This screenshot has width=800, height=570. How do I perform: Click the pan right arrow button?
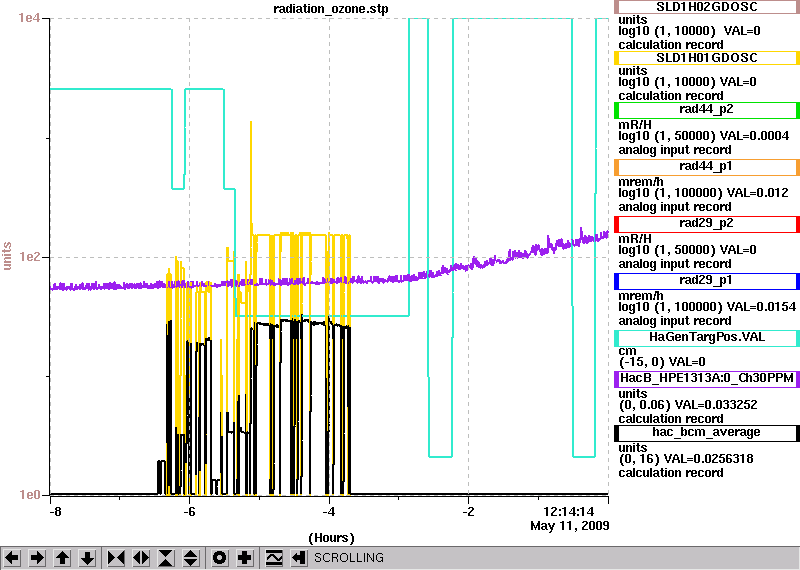click(x=37, y=558)
